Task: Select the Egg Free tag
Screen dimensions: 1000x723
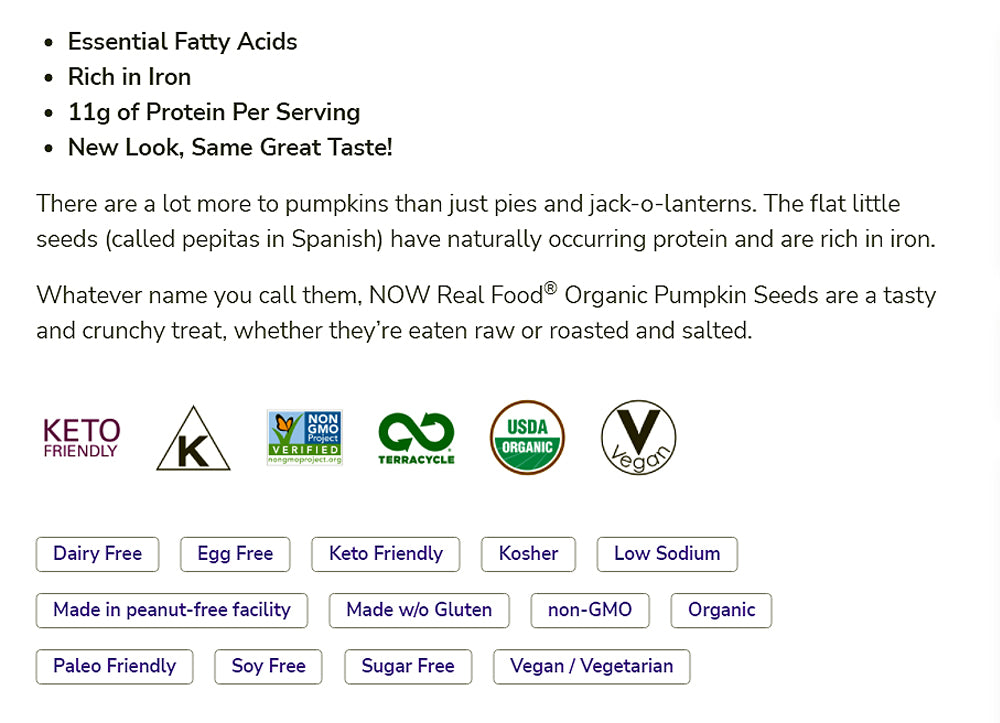Action: point(235,554)
